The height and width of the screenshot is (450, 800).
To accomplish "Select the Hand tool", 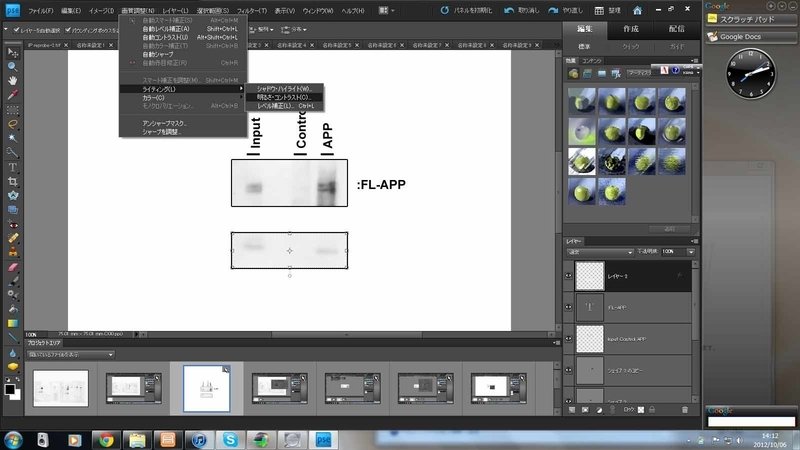I will [x=13, y=81].
